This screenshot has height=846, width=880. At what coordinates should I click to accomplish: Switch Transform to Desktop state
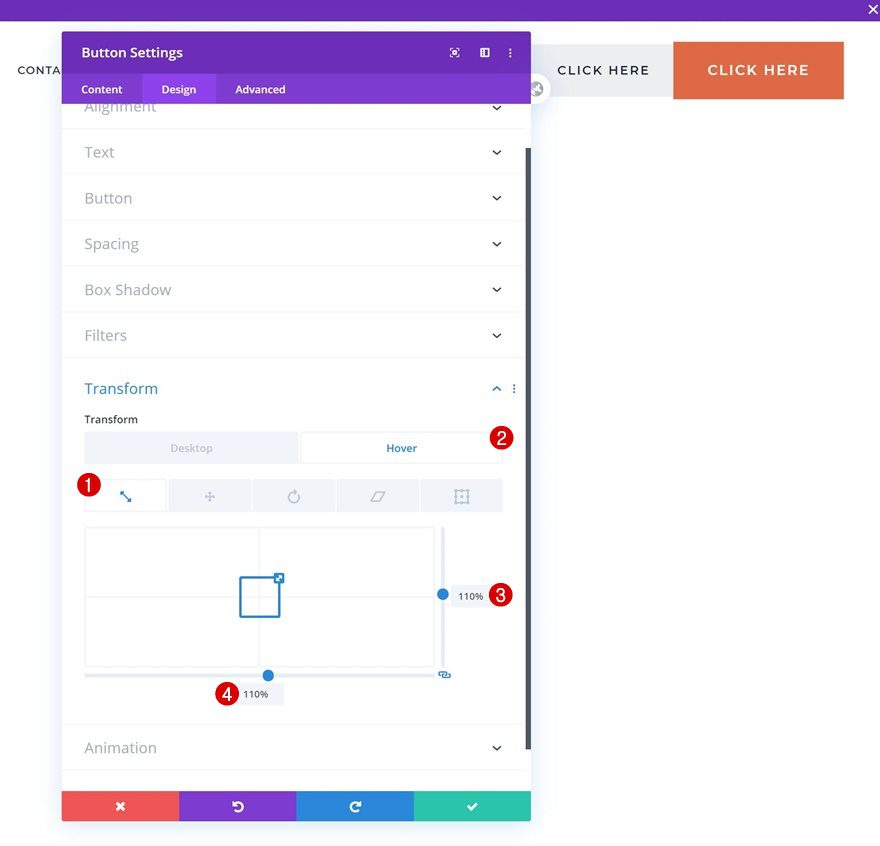[191, 448]
